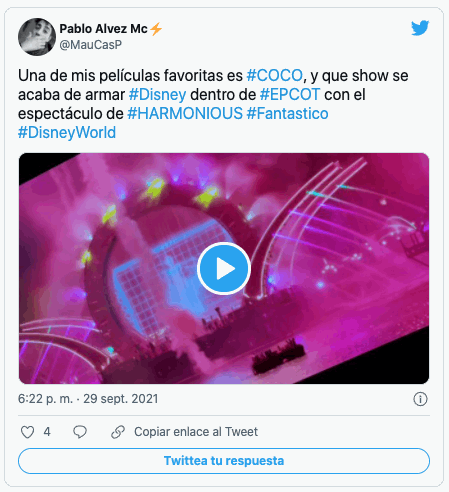Image resolution: width=449 pixels, height=492 pixels.
Task: Open replies via speech bubble icon
Action: coord(80,432)
